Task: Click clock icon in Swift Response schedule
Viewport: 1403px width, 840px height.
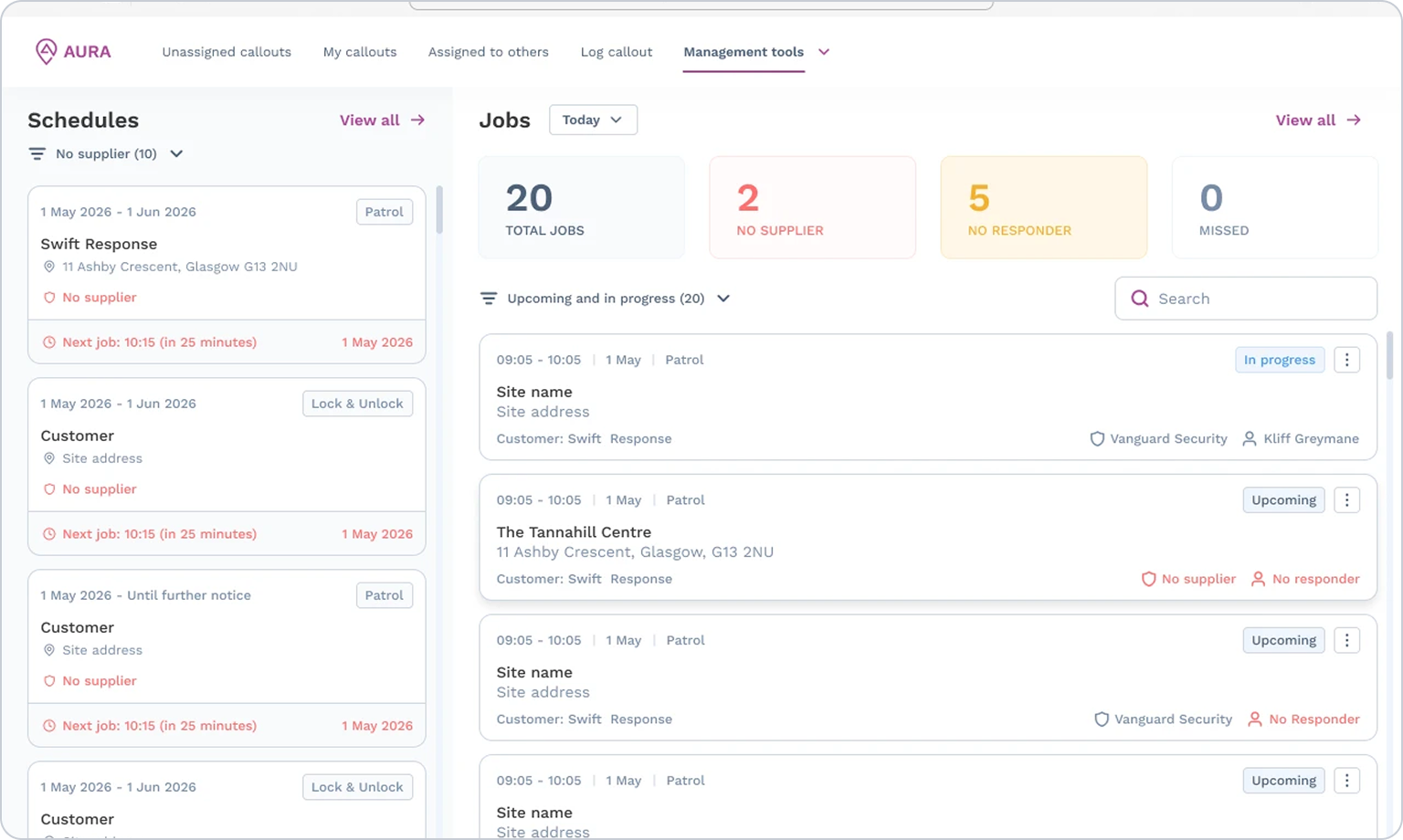Action: click(49, 342)
